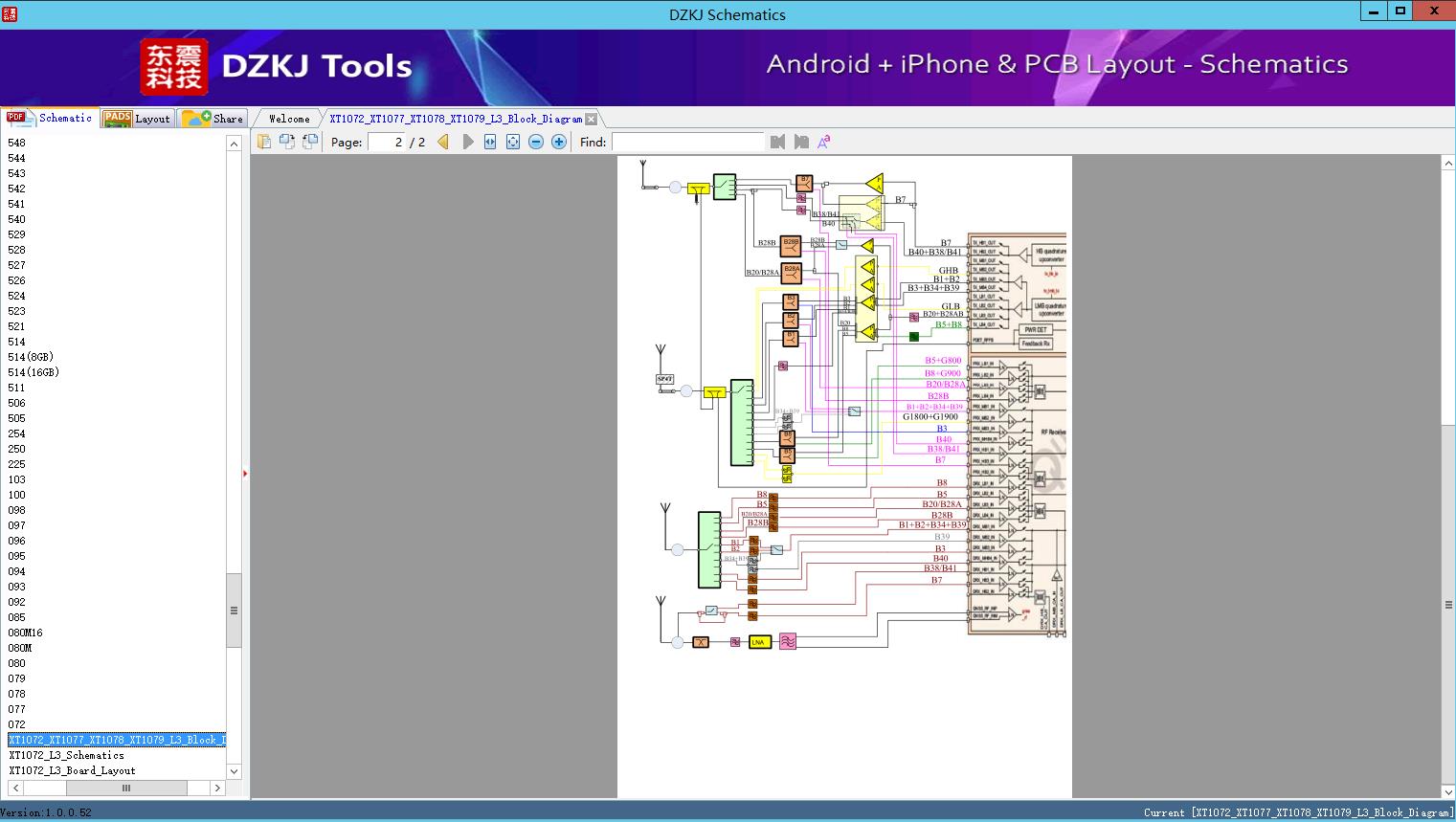Click the previous page arrow icon
Image resolution: width=1456 pixels, height=822 pixels.
[x=443, y=142]
